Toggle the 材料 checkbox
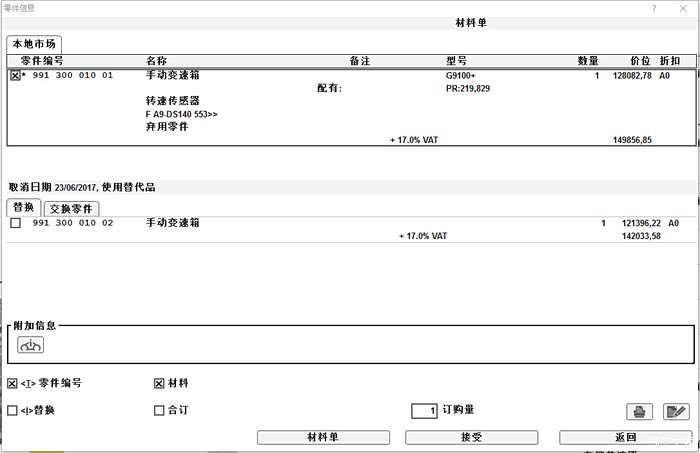 tap(159, 383)
